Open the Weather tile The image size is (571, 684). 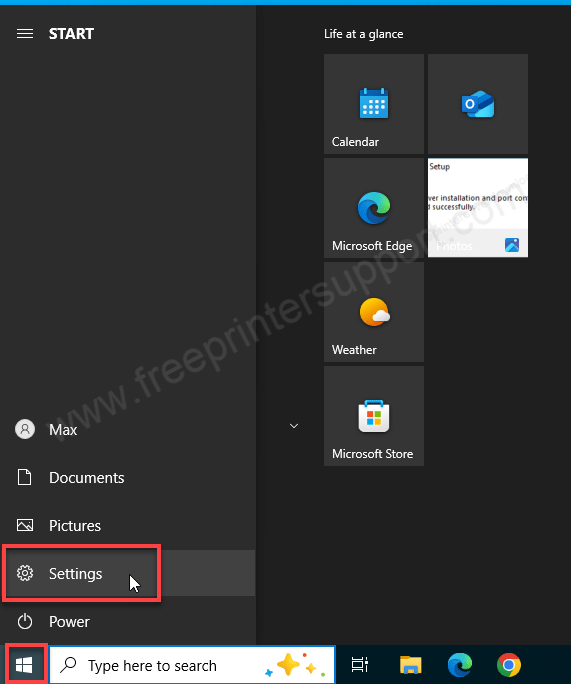pyautogui.click(x=374, y=312)
